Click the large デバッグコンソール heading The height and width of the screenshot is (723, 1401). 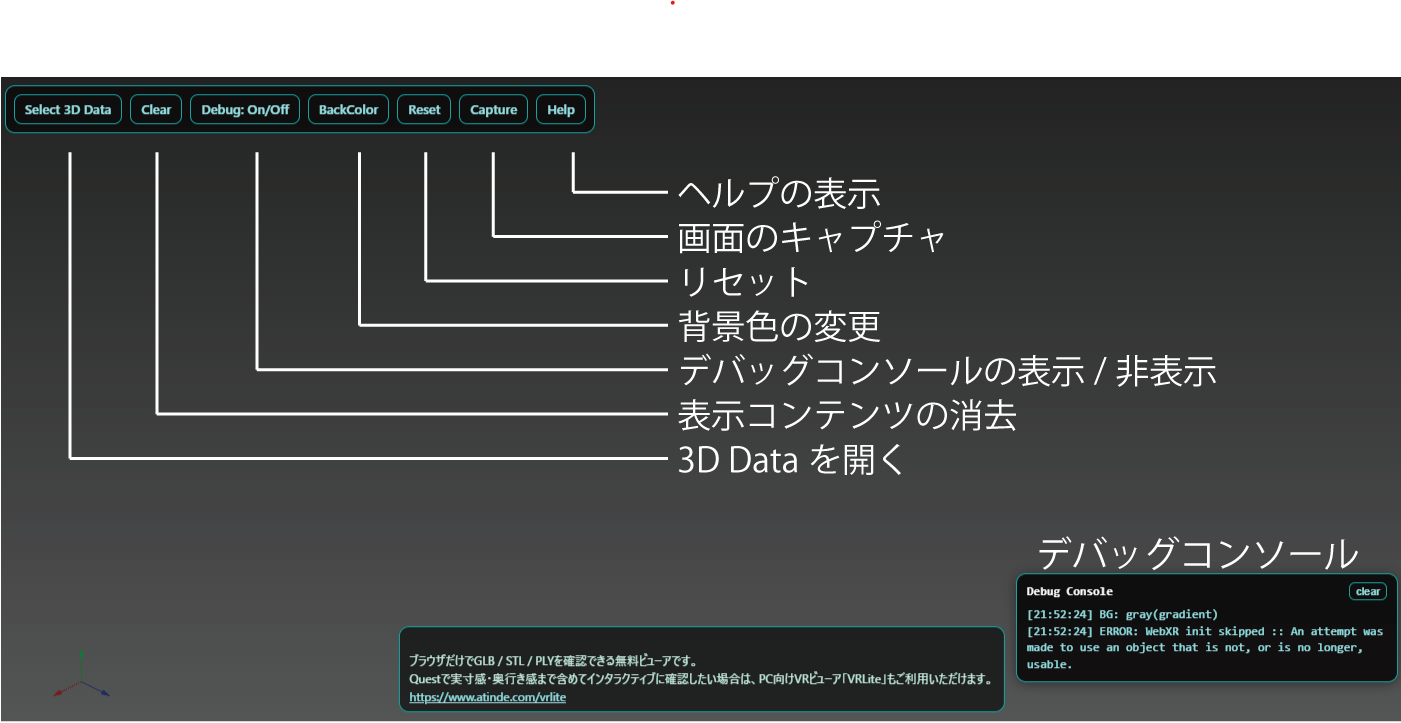(x=1197, y=553)
